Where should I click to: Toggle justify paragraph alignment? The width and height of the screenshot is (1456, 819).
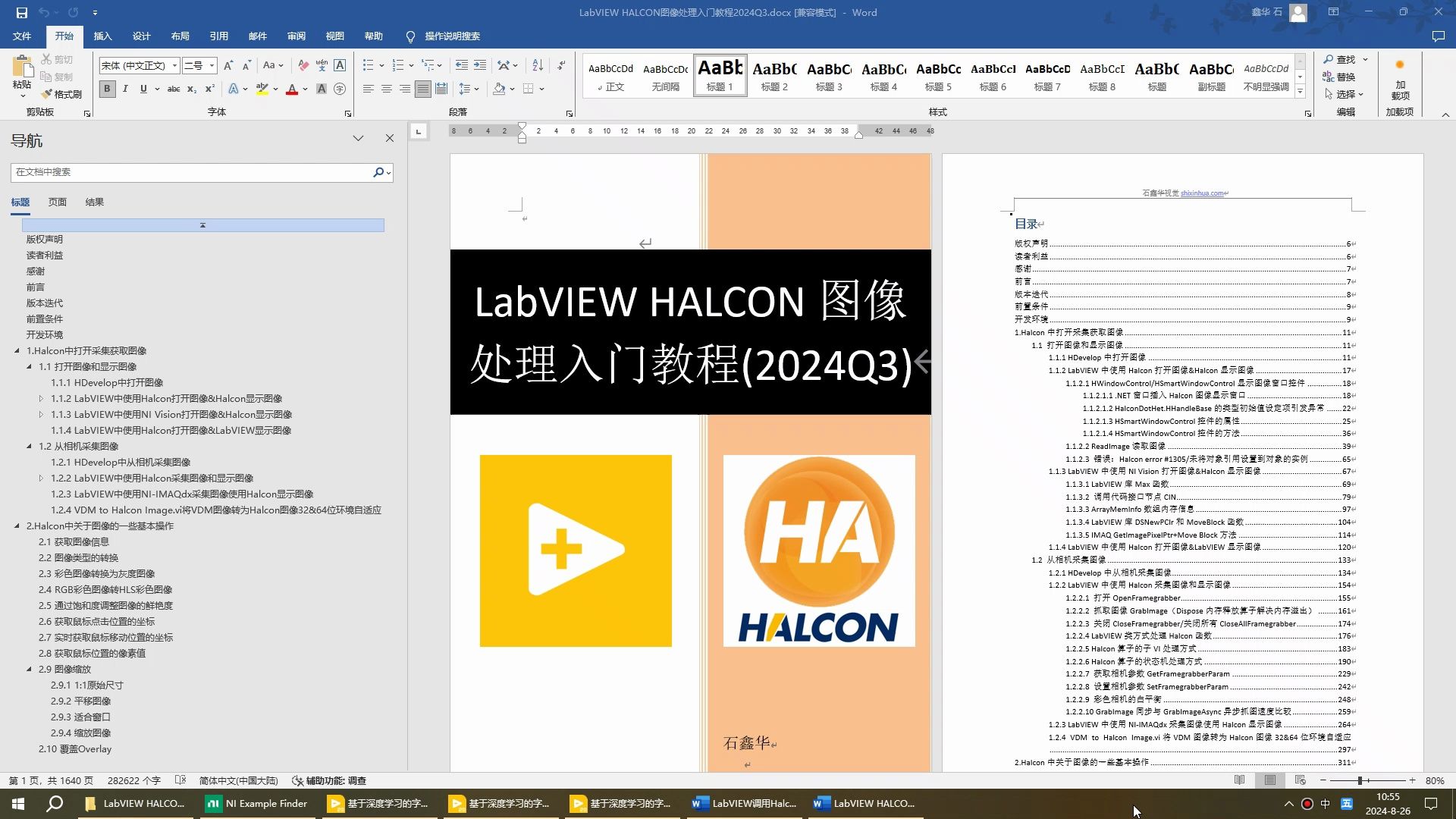pos(422,89)
